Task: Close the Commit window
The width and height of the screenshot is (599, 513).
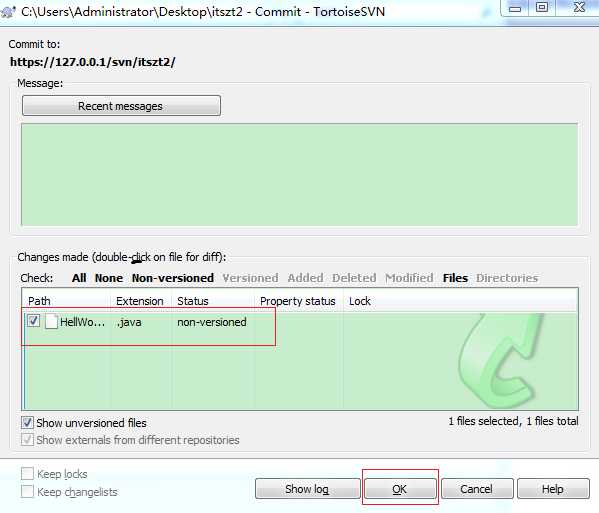Action: 578,8
